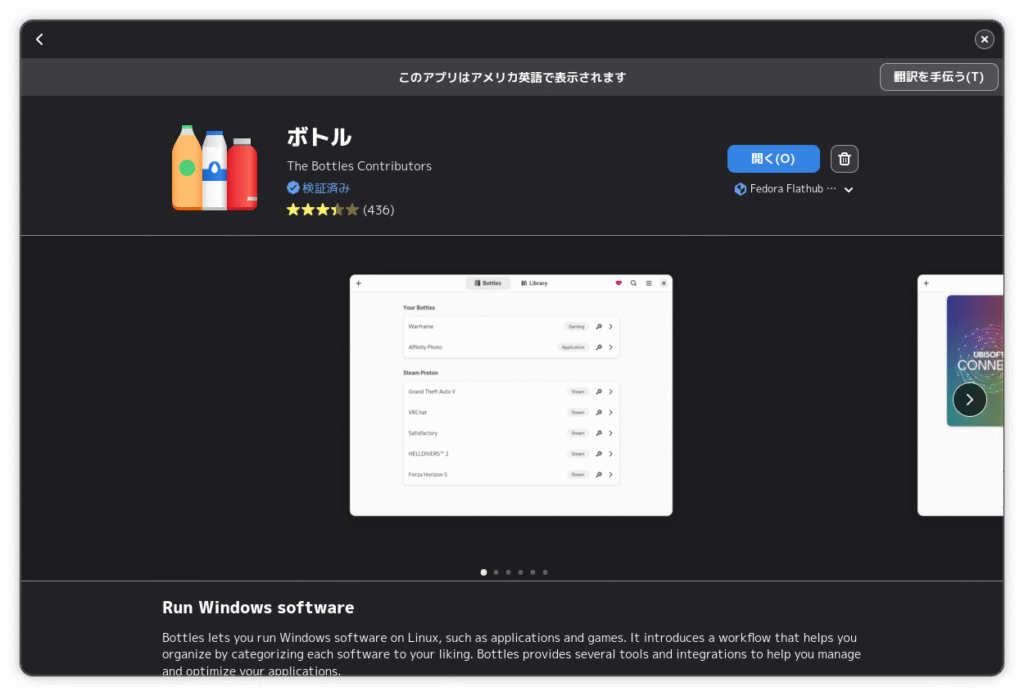Select the third carousel page dot
1024x696 pixels.
tap(508, 573)
